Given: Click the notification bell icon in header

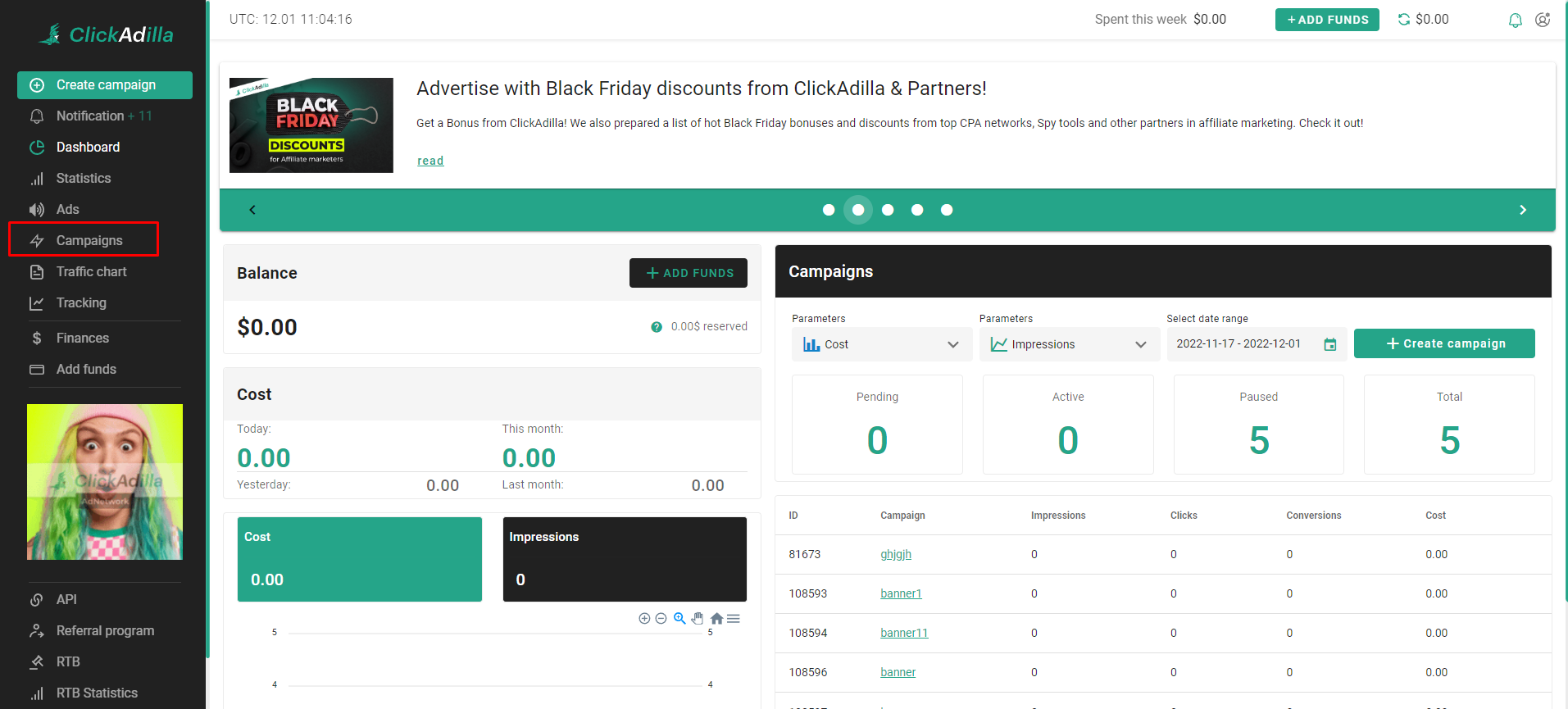Looking at the screenshot, I should (x=1515, y=20).
